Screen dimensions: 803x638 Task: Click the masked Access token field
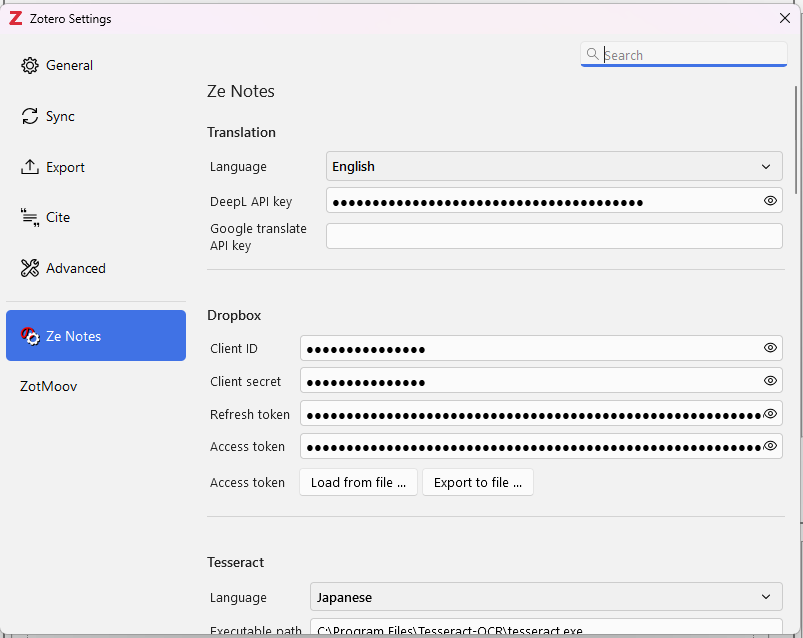[x=541, y=446]
